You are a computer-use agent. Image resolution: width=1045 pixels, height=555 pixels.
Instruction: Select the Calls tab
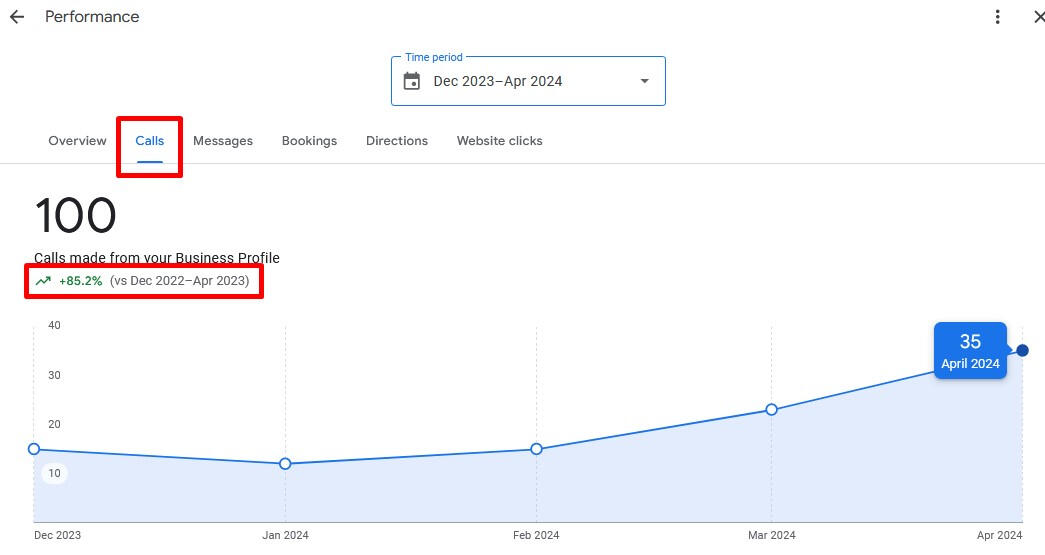pos(150,141)
